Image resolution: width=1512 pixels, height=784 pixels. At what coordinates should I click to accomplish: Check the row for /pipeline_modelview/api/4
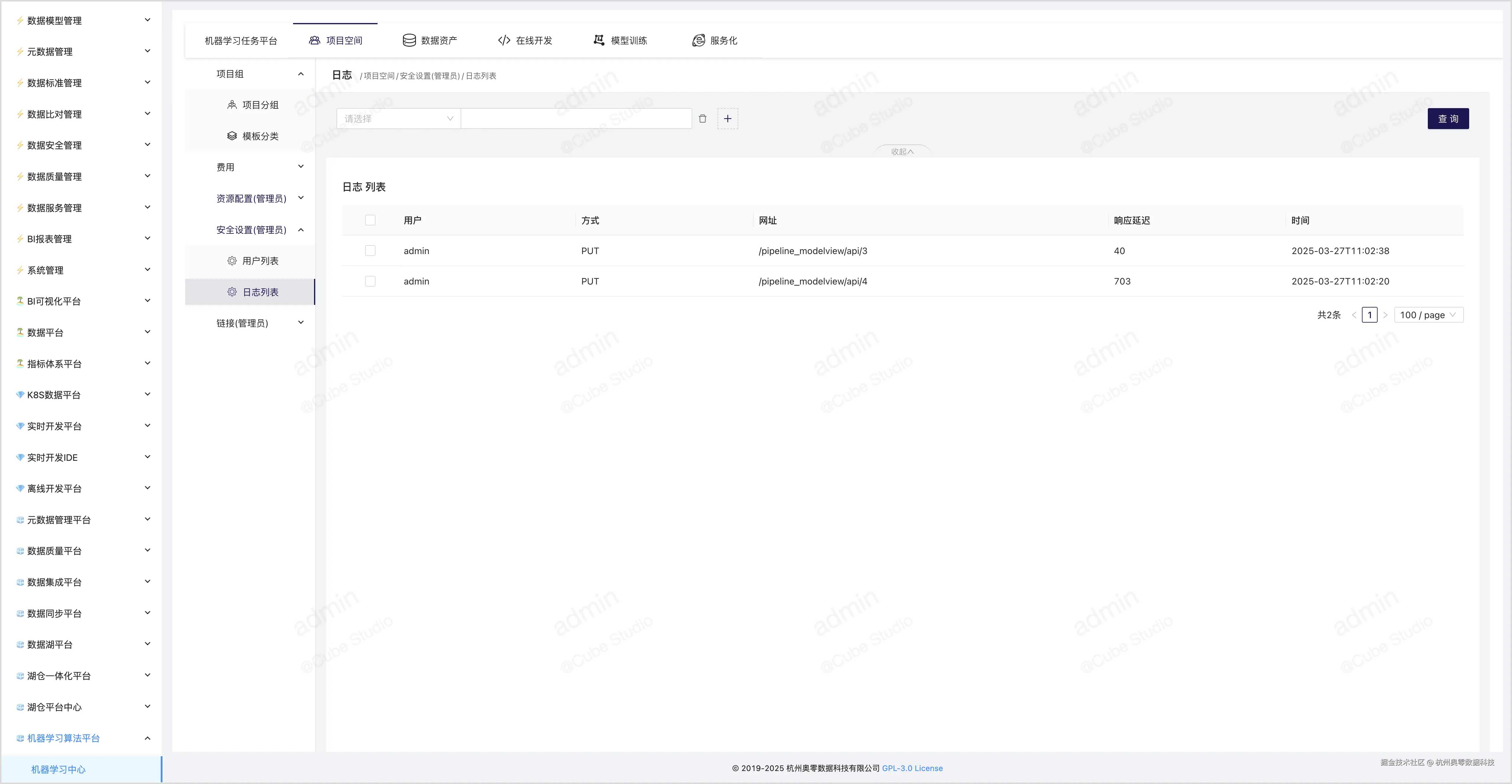(x=370, y=281)
